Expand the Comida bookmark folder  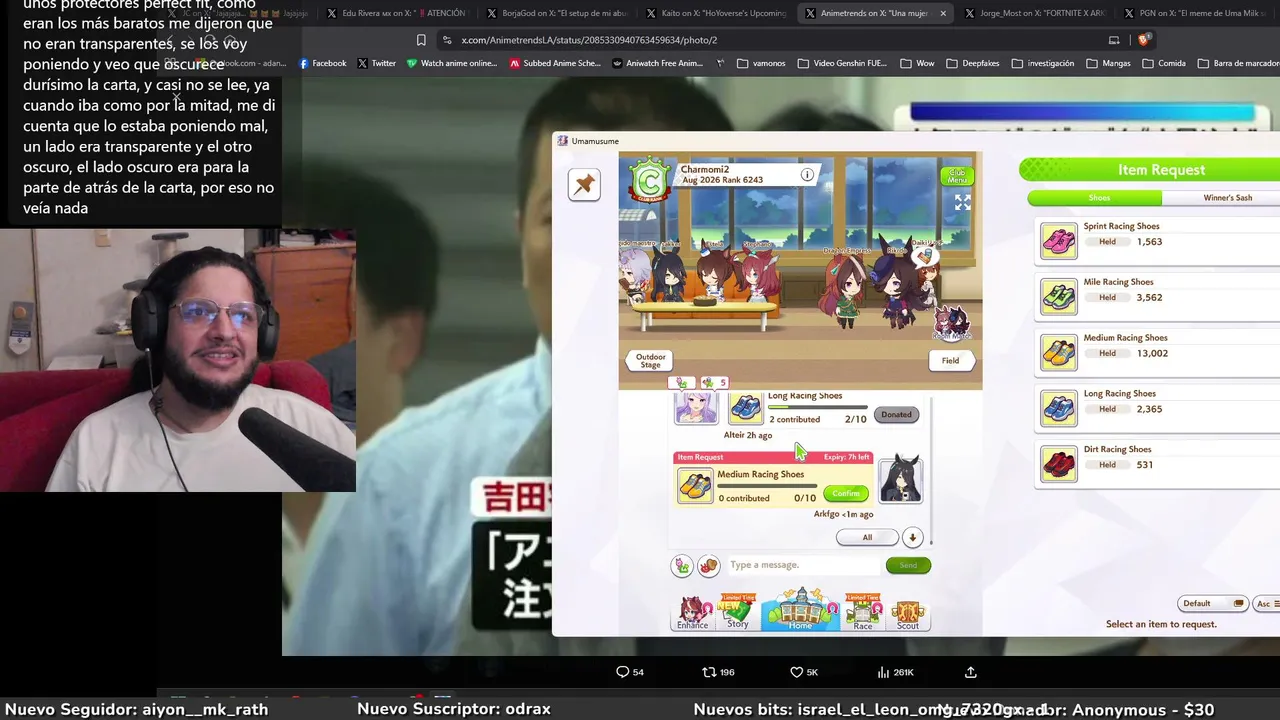[x=1164, y=63]
